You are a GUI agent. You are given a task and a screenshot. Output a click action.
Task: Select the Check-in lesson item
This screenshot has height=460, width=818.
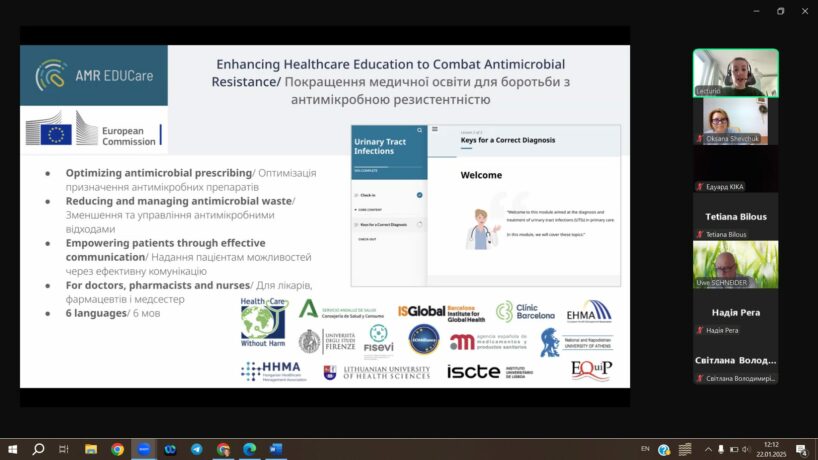370,195
